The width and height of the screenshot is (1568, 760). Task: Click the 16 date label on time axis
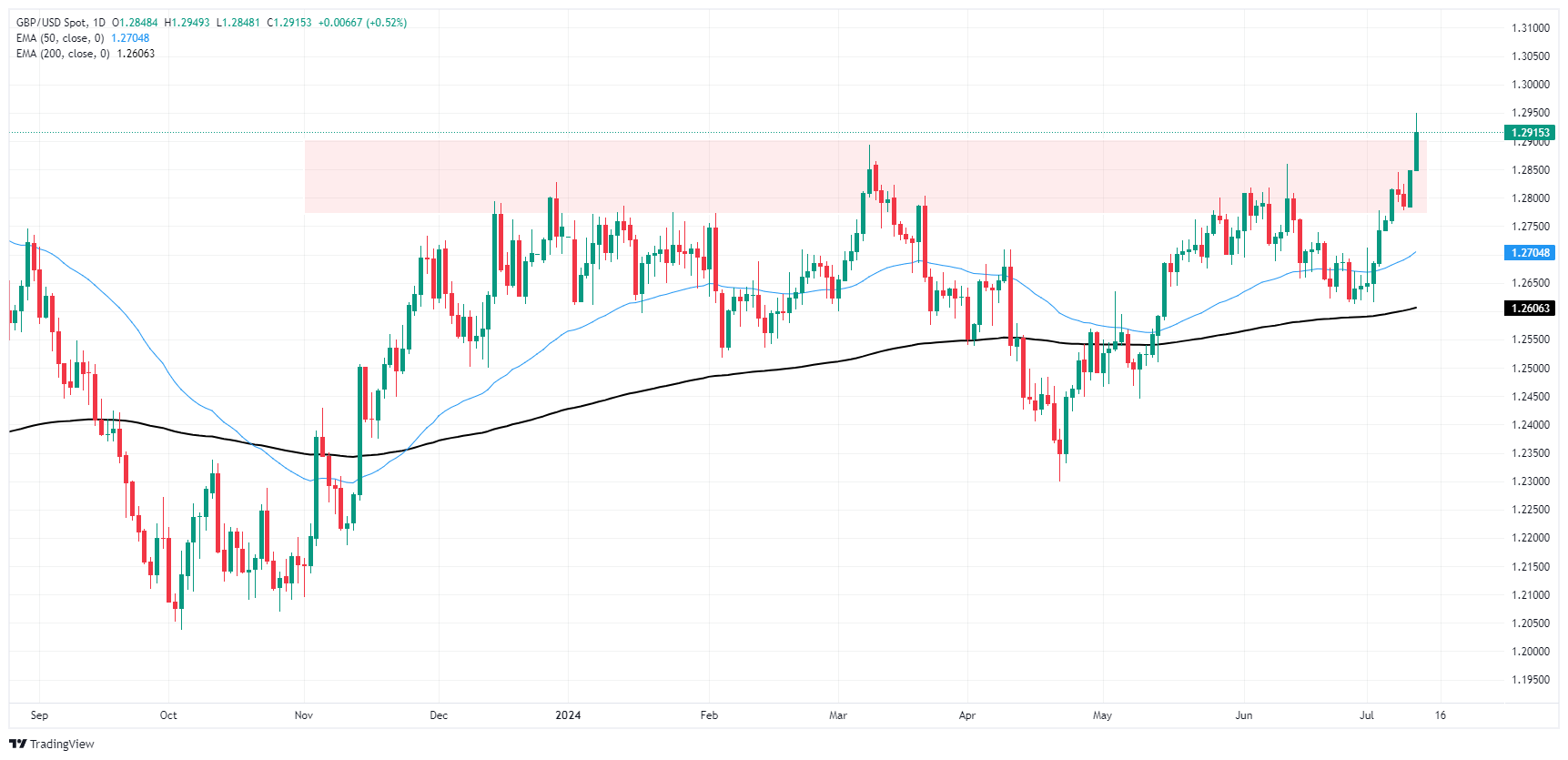1441,715
